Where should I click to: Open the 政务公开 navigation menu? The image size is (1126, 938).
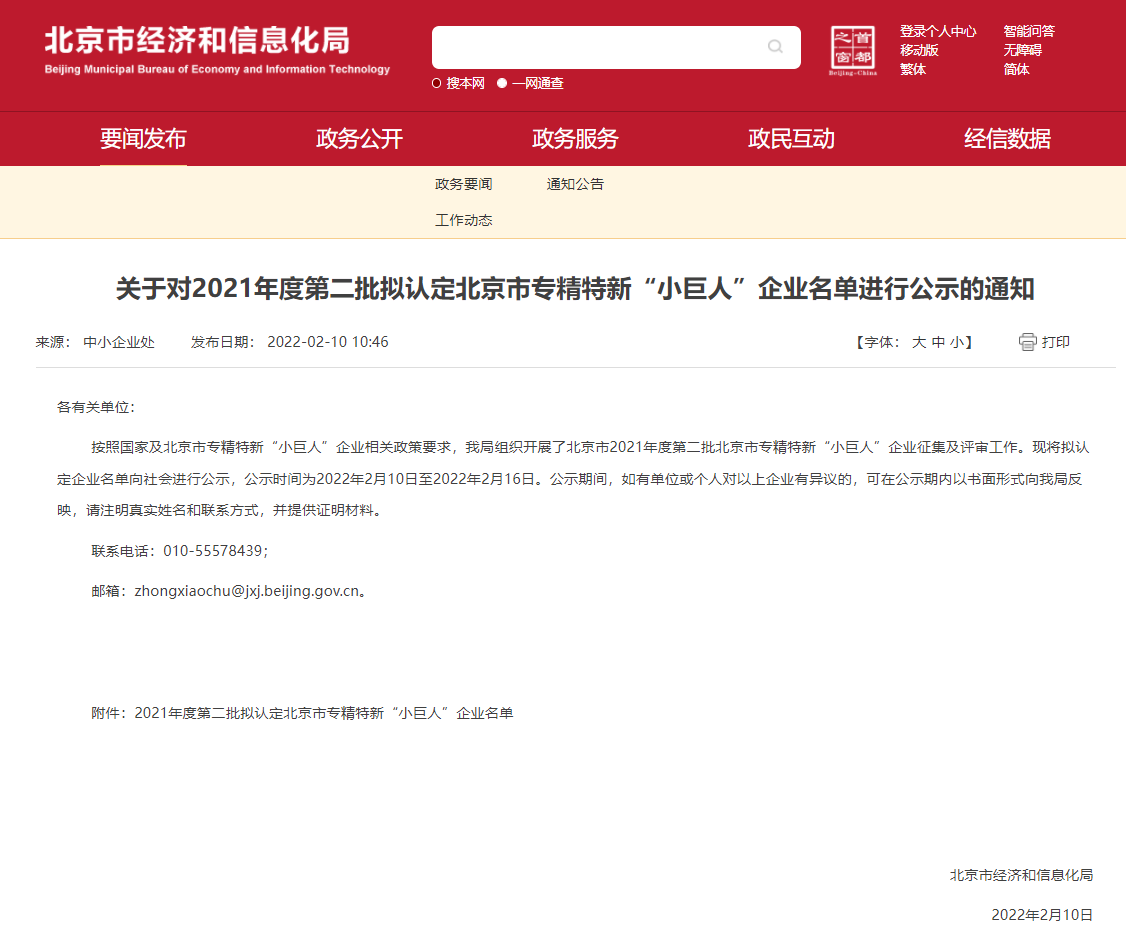pyautogui.click(x=359, y=139)
